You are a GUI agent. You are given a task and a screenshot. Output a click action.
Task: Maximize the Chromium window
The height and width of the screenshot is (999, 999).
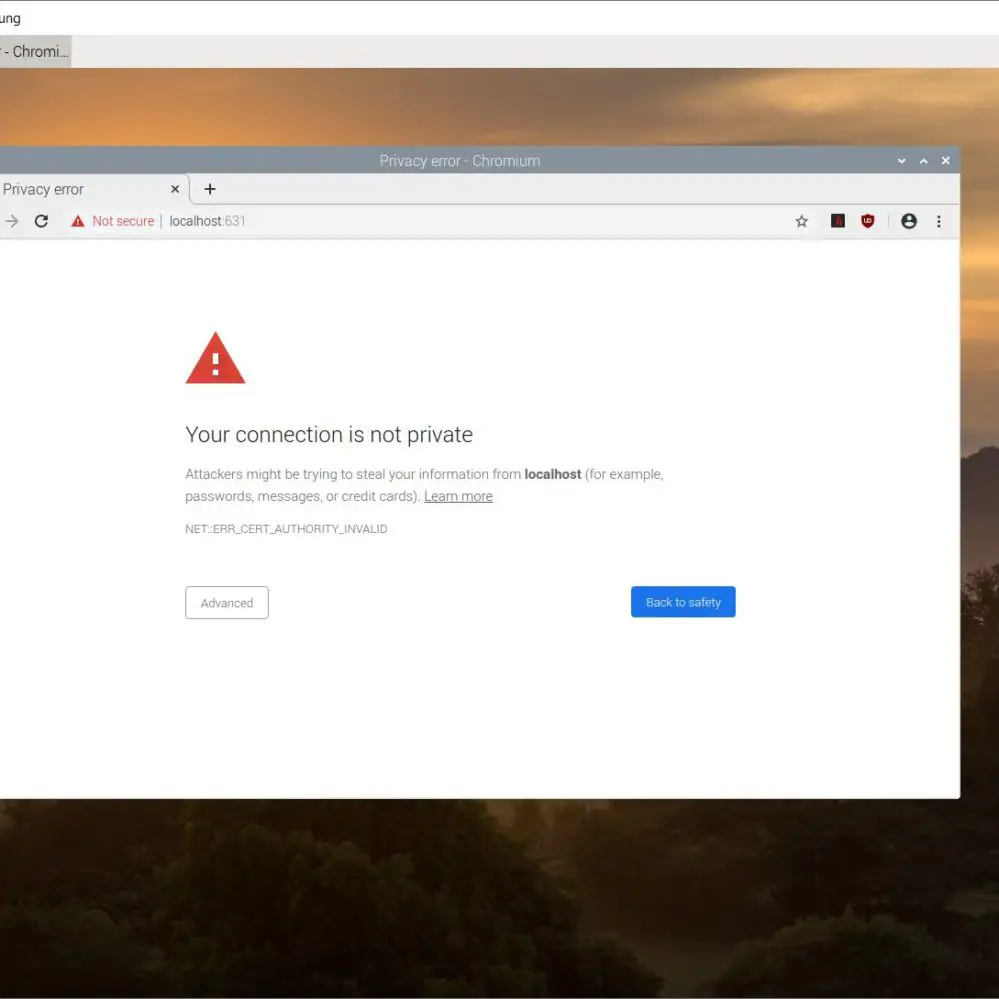coord(923,161)
